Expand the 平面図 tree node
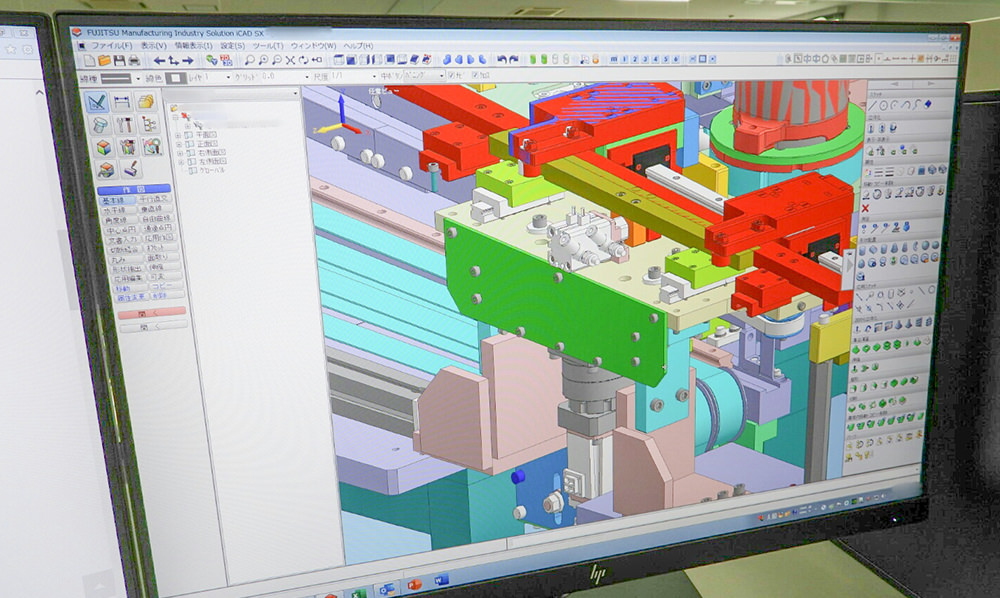The height and width of the screenshot is (598, 1000). (x=178, y=135)
